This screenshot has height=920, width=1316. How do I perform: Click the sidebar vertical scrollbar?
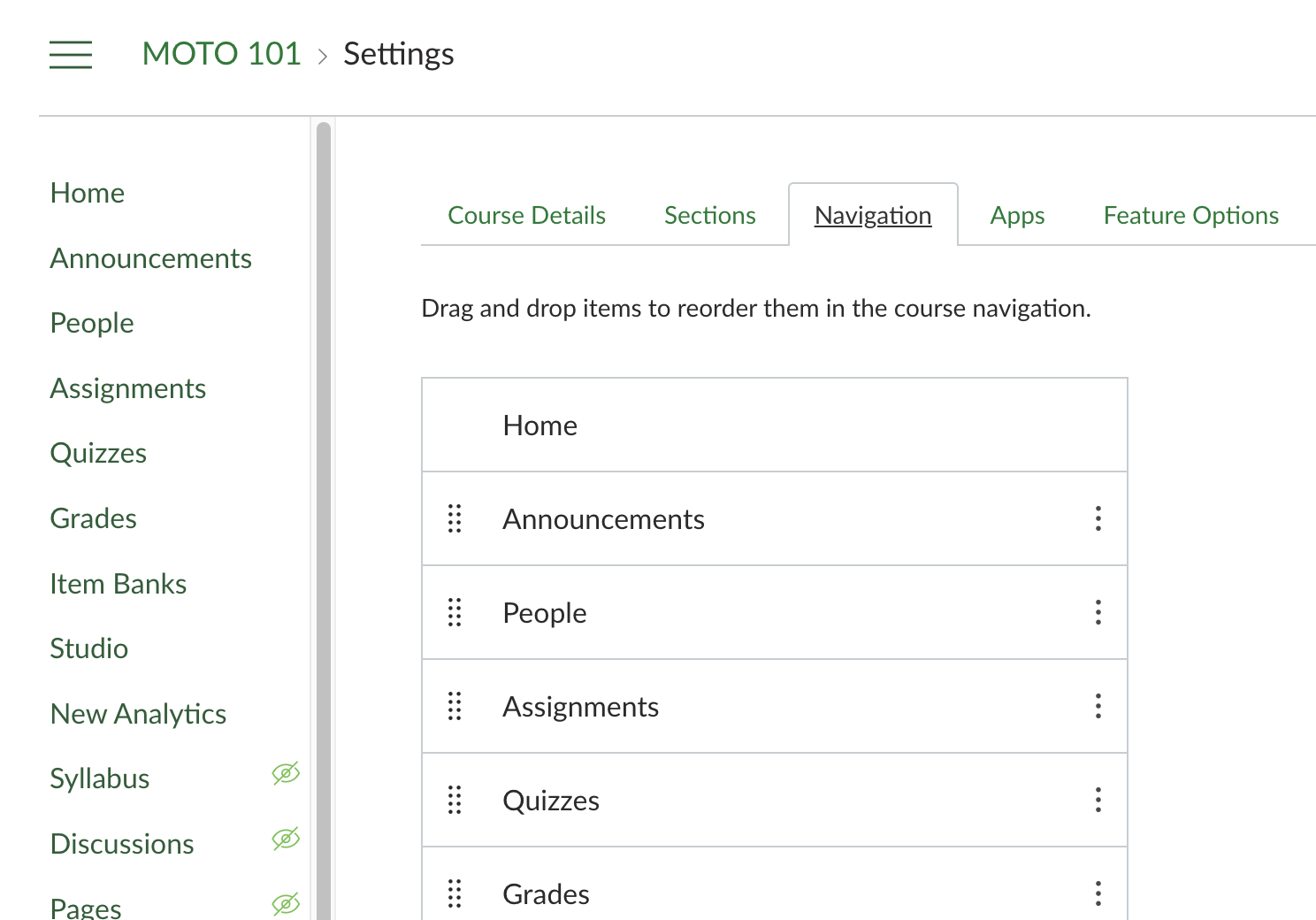tap(324, 522)
